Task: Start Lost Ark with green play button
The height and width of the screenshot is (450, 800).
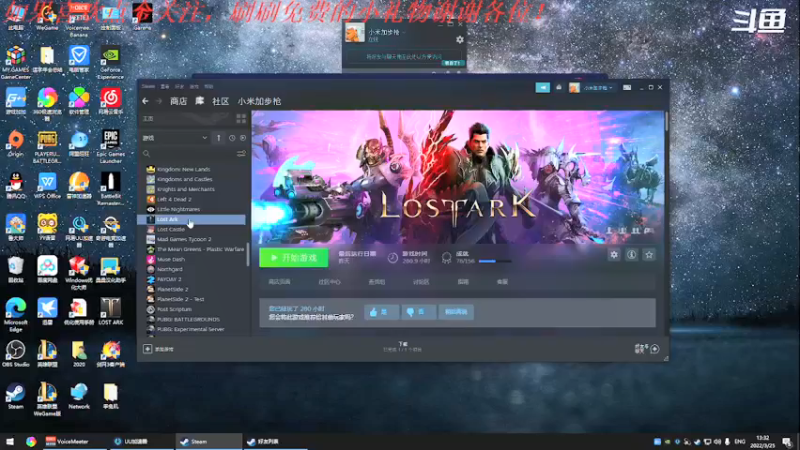Action: [293, 258]
